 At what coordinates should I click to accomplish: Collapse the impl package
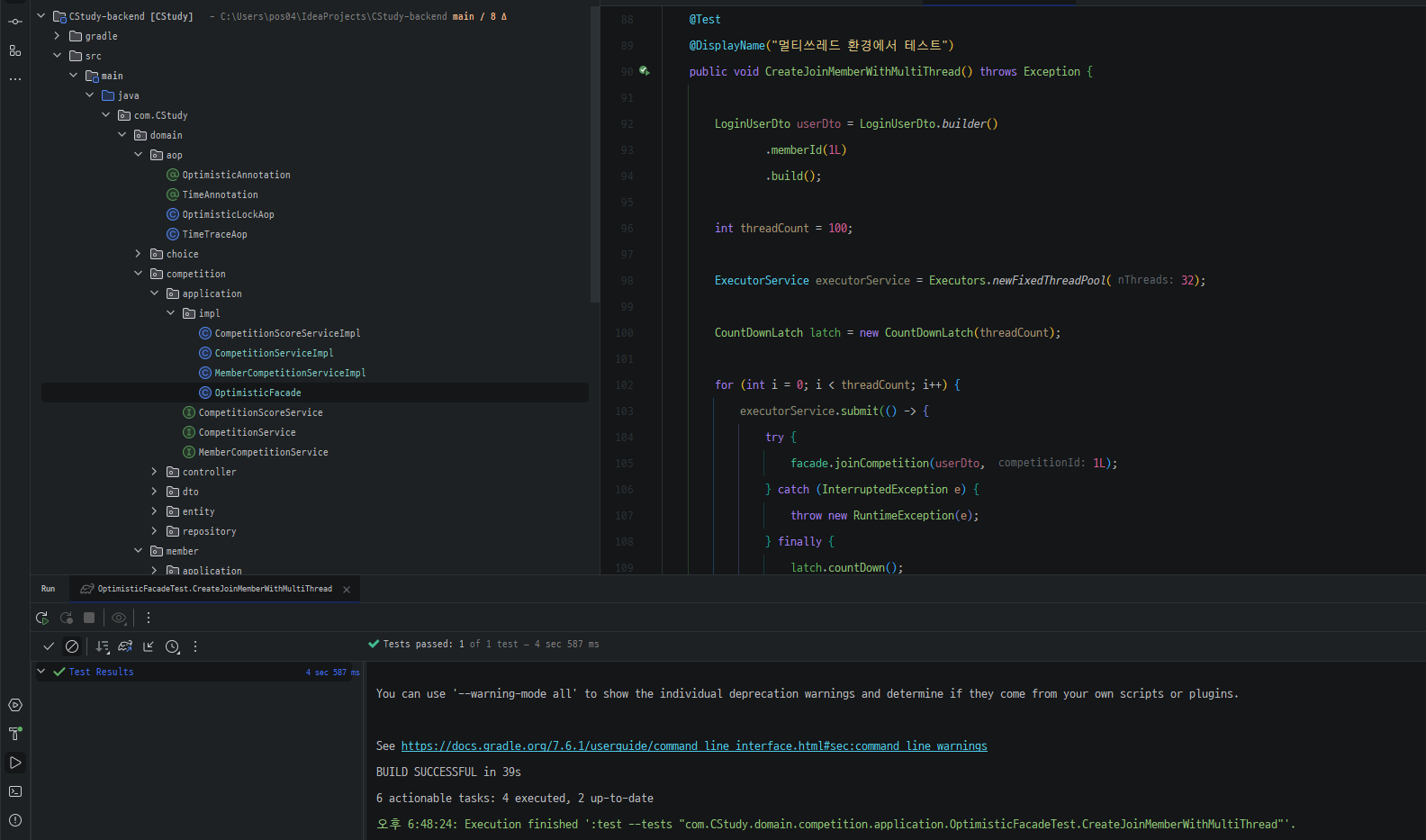(170, 313)
